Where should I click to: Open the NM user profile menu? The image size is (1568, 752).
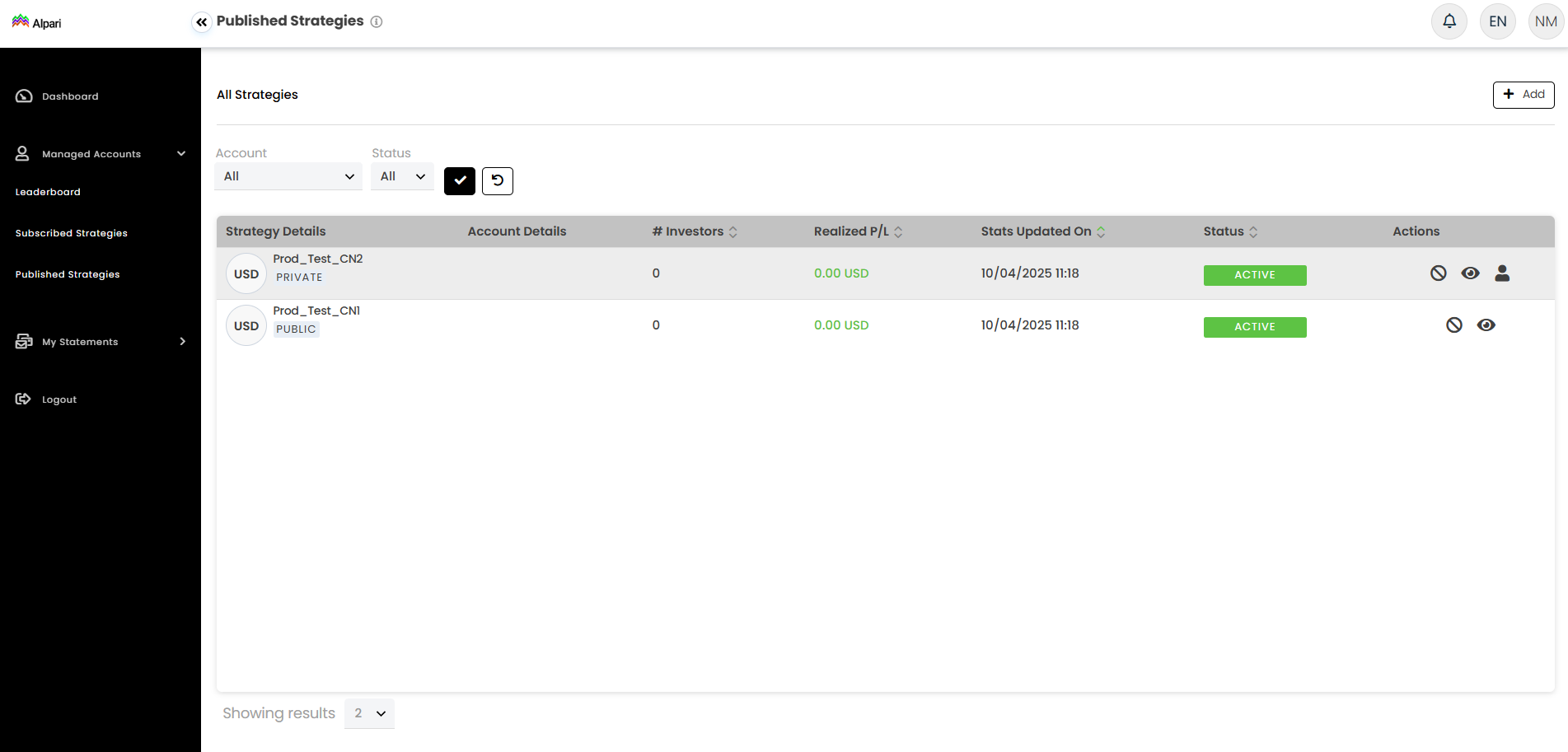point(1546,21)
